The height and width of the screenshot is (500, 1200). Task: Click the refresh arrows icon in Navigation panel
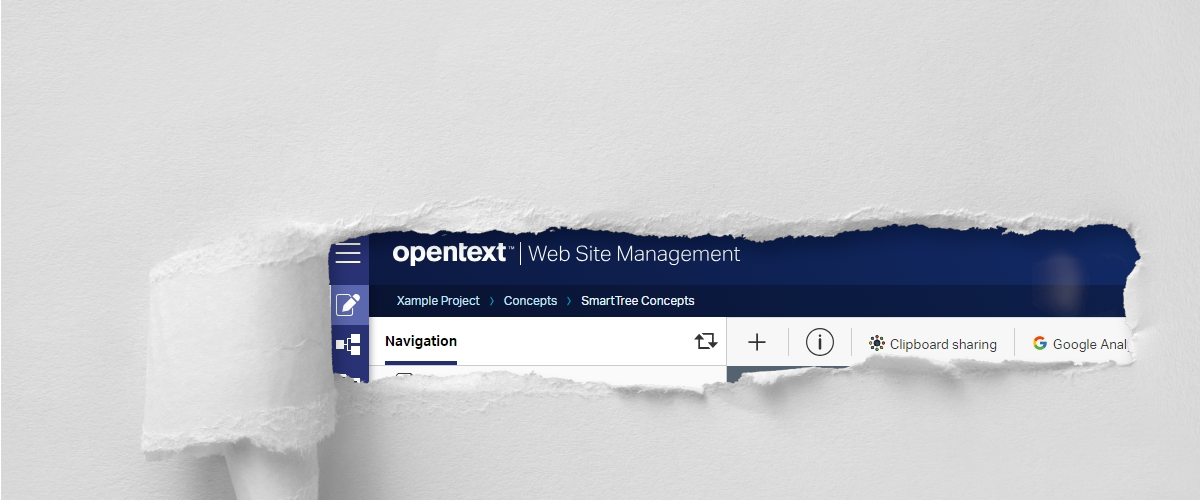(x=706, y=342)
